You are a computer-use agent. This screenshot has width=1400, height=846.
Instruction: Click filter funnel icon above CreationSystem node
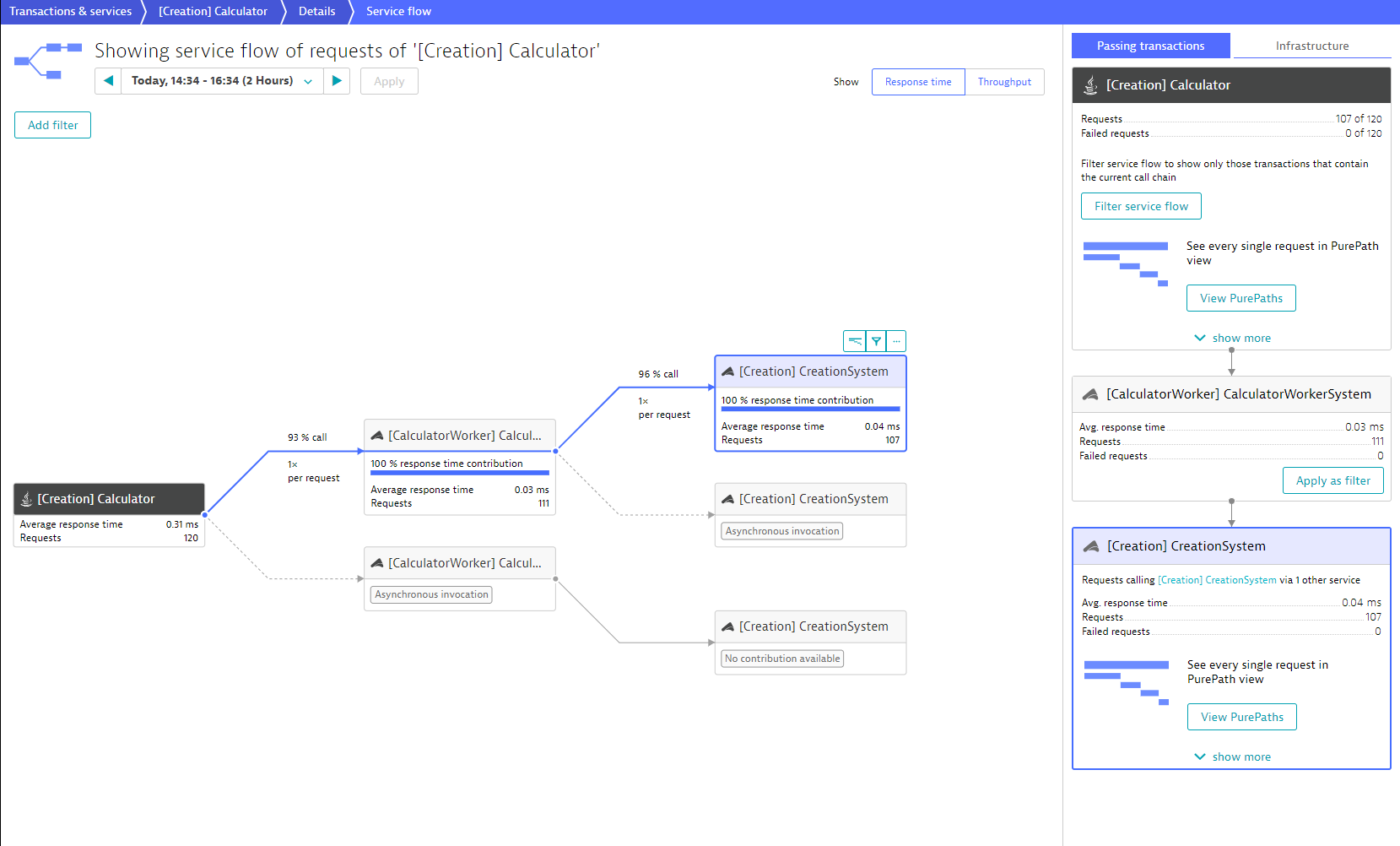876,341
